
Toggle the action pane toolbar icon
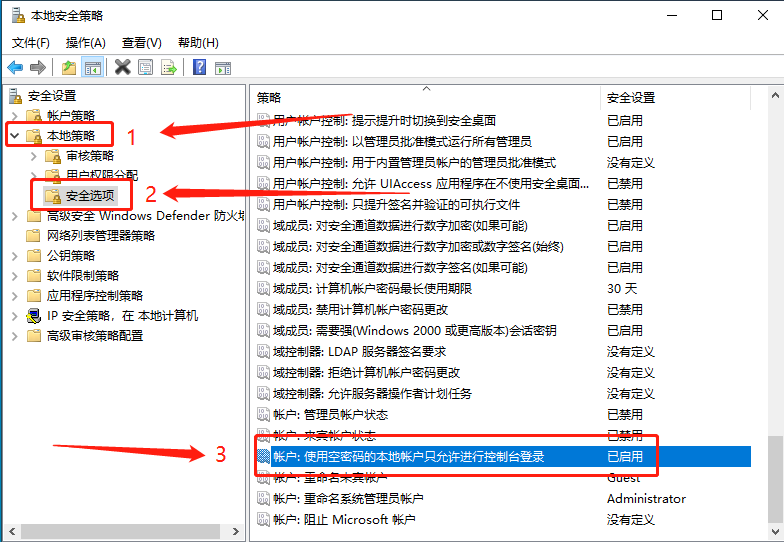223,68
